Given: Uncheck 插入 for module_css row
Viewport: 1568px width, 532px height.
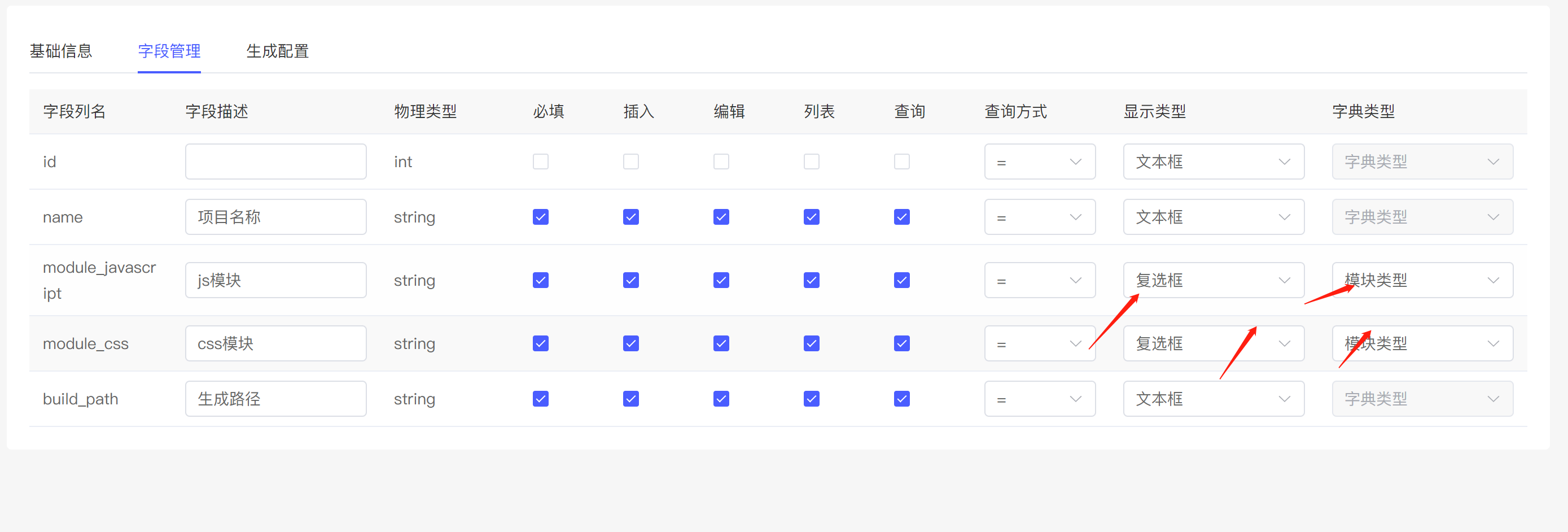Looking at the screenshot, I should click(x=630, y=343).
